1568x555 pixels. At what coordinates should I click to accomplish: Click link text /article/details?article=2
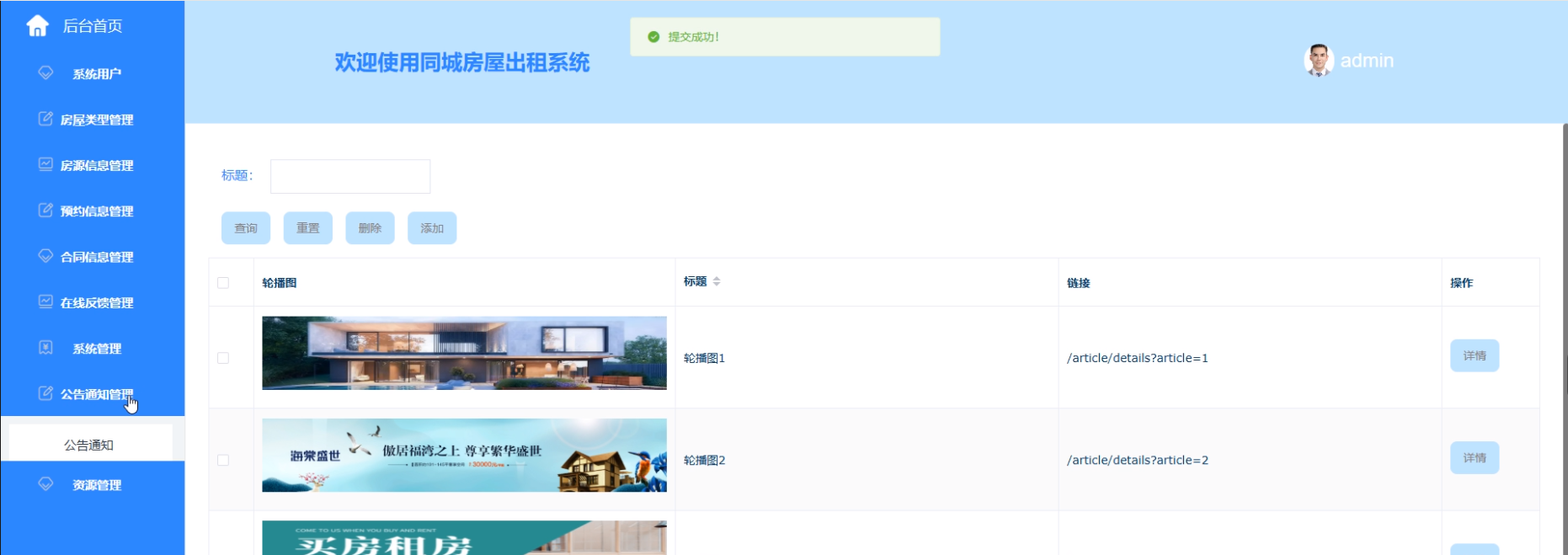click(x=1137, y=460)
